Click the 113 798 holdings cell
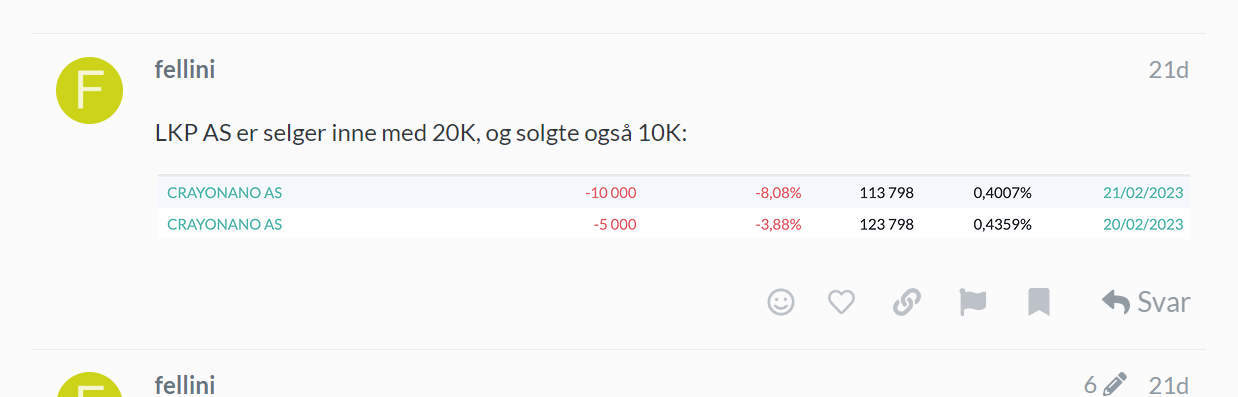The image size is (1238, 397). click(x=886, y=192)
